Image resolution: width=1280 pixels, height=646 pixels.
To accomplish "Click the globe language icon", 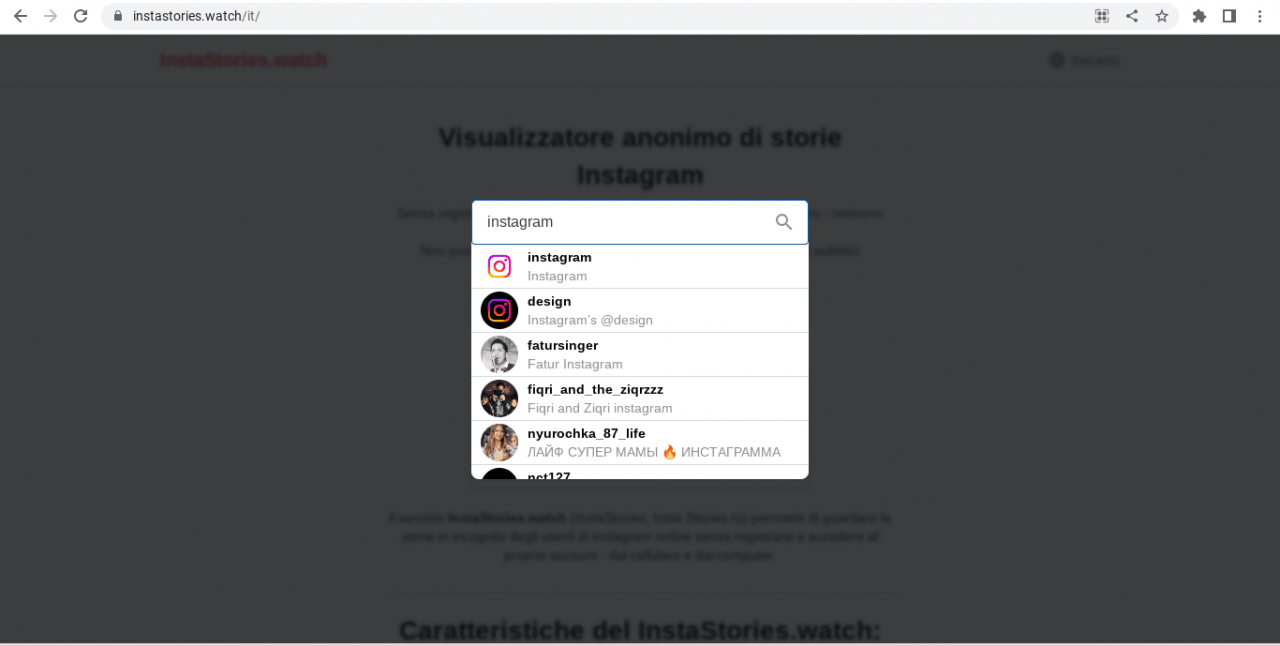I will click(x=1056, y=60).
